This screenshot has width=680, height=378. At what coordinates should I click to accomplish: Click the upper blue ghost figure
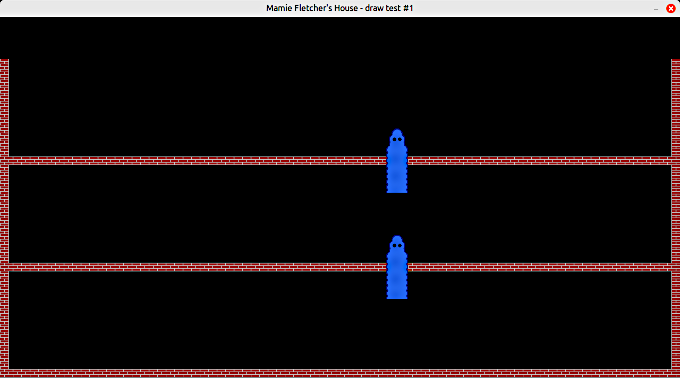397,161
